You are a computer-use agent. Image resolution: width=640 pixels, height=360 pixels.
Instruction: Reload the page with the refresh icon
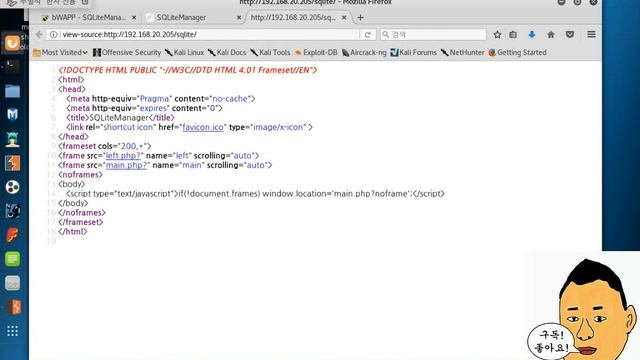pos(367,35)
